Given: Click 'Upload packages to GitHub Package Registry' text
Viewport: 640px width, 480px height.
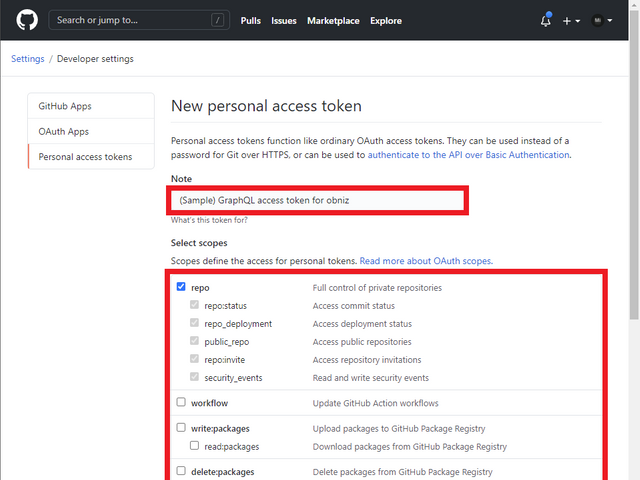Looking at the screenshot, I should [x=399, y=429].
